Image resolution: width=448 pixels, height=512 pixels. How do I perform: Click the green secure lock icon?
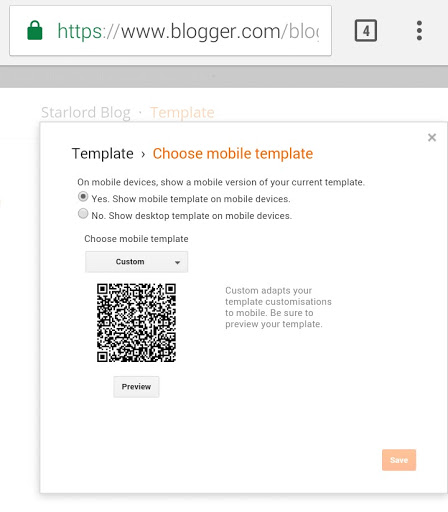[35, 30]
